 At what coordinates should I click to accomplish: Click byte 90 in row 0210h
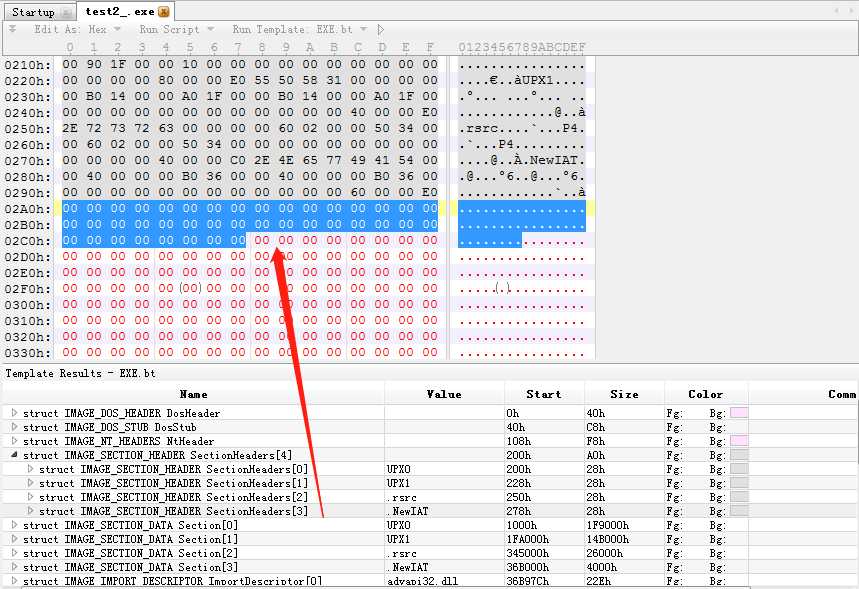pyautogui.click(x=94, y=65)
